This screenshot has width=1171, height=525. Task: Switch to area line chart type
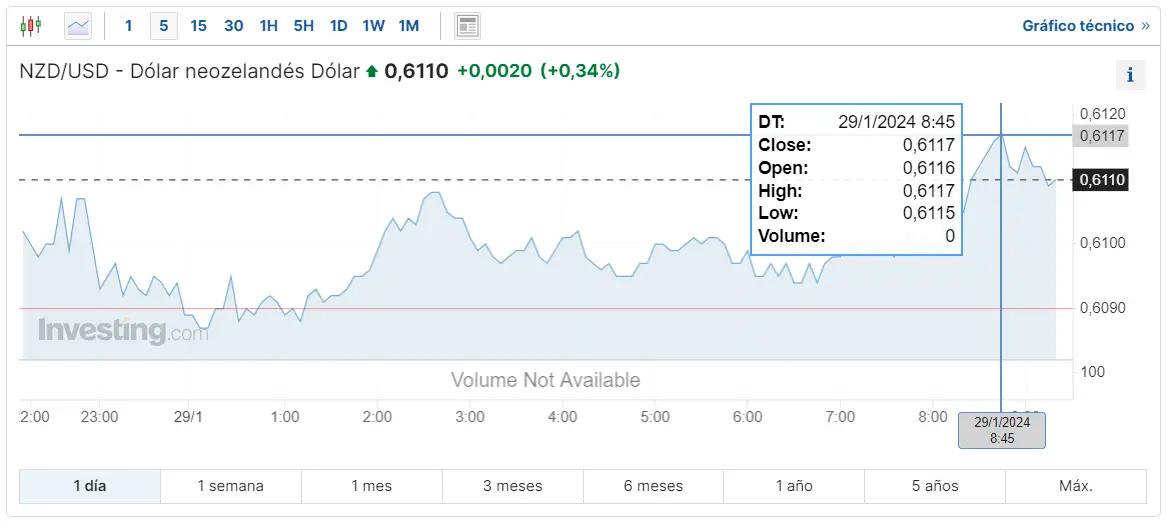(x=78, y=26)
